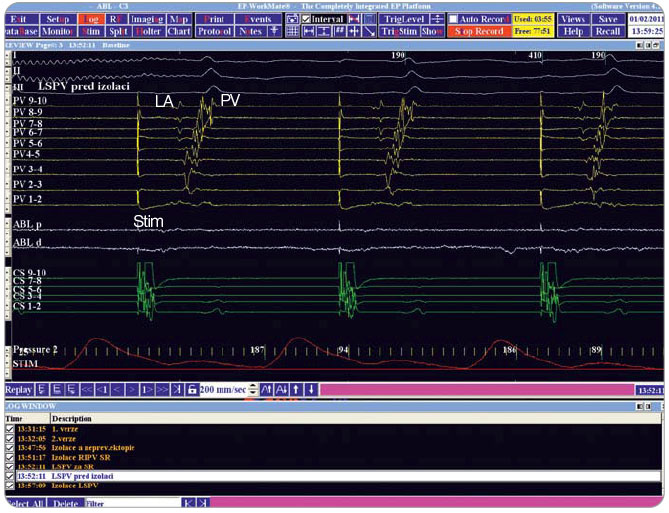
Task: Click the TrigLevel adjust arrows icon
Action: tap(437, 19)
